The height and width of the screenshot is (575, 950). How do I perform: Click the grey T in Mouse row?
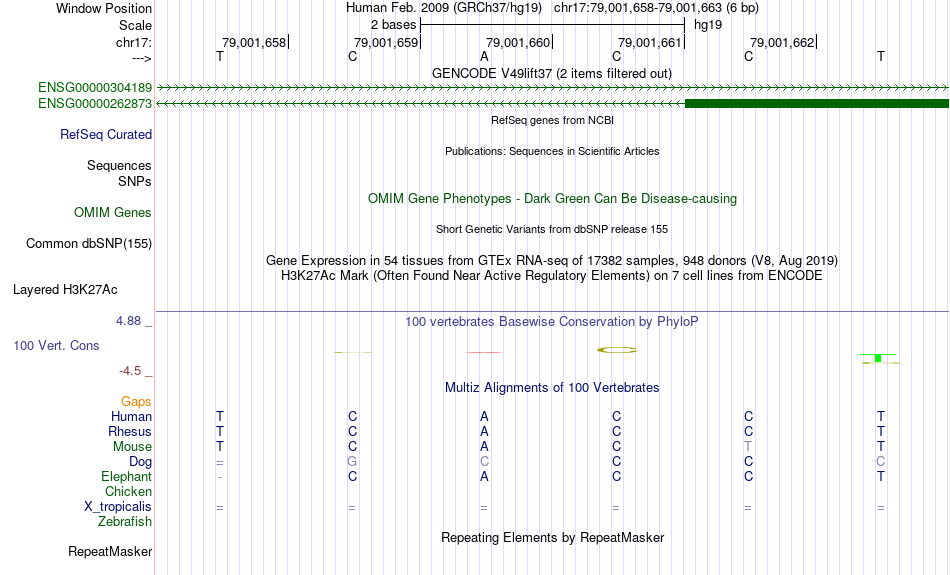click(748, 447)
